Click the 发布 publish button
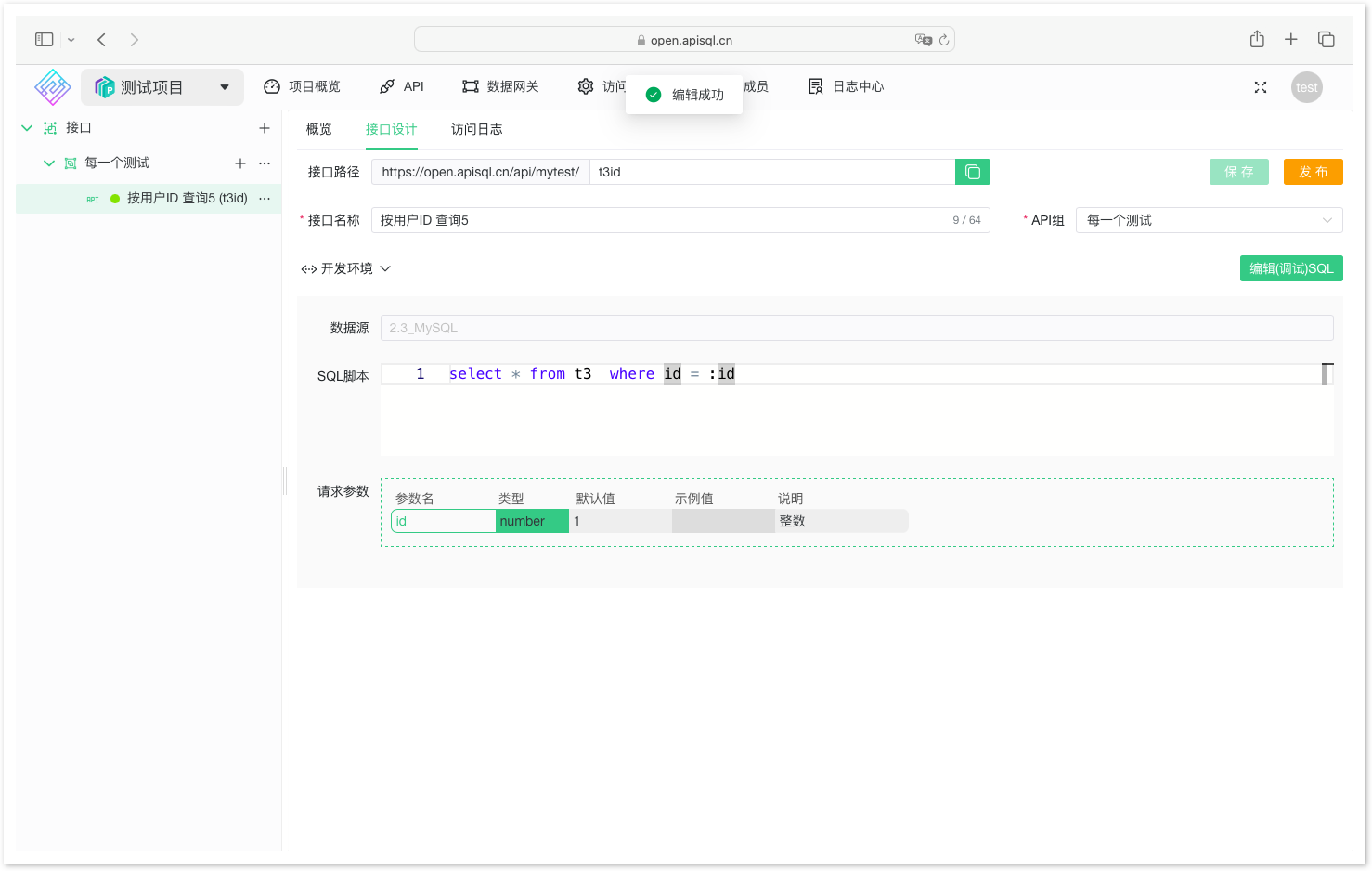This screenshot has width=1372, height=871. [x=1313, y=172]
